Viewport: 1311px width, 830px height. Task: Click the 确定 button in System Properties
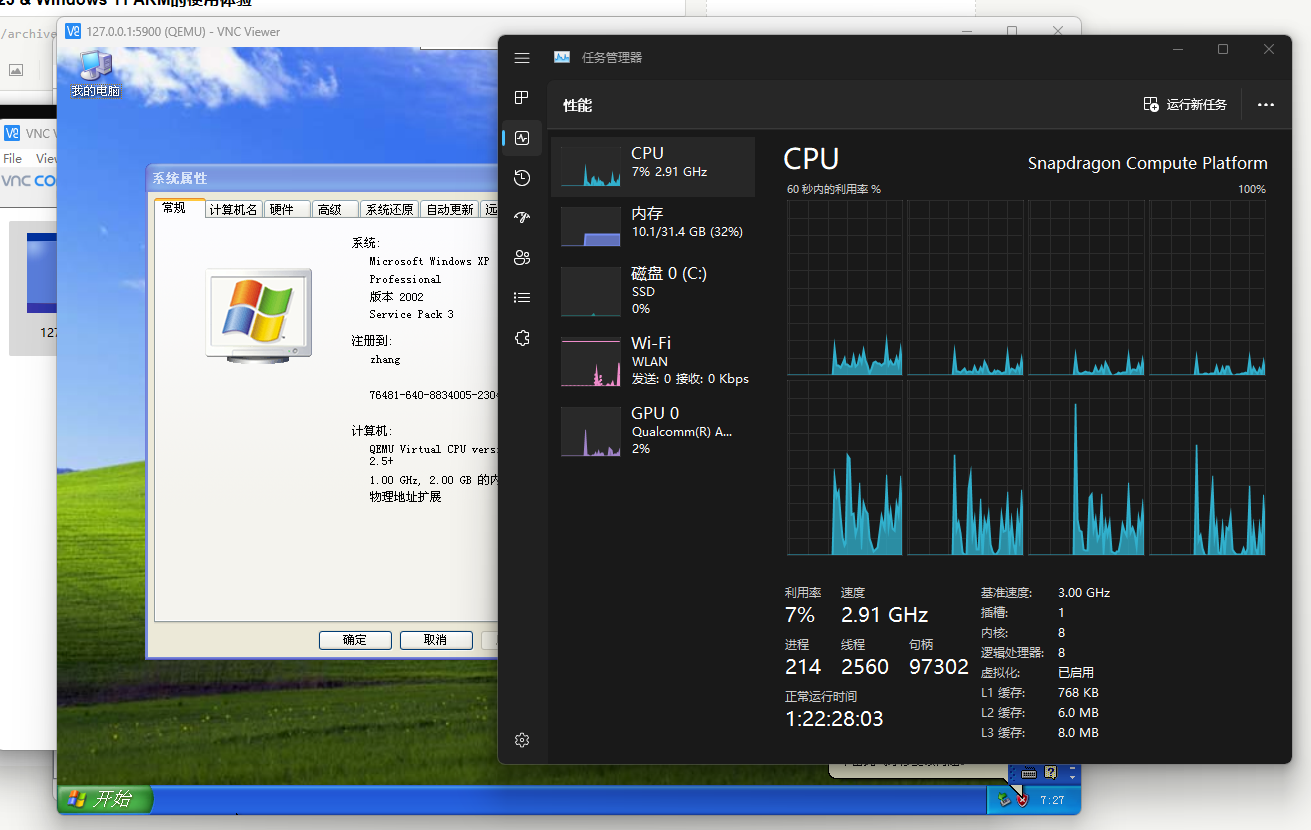355,640
